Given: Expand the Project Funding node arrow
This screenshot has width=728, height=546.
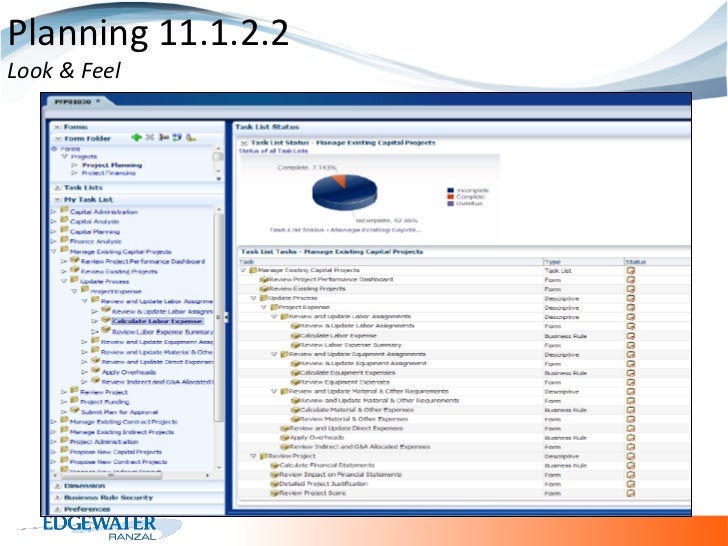Looking at the screenshot, I should click(x=64, y=402).
